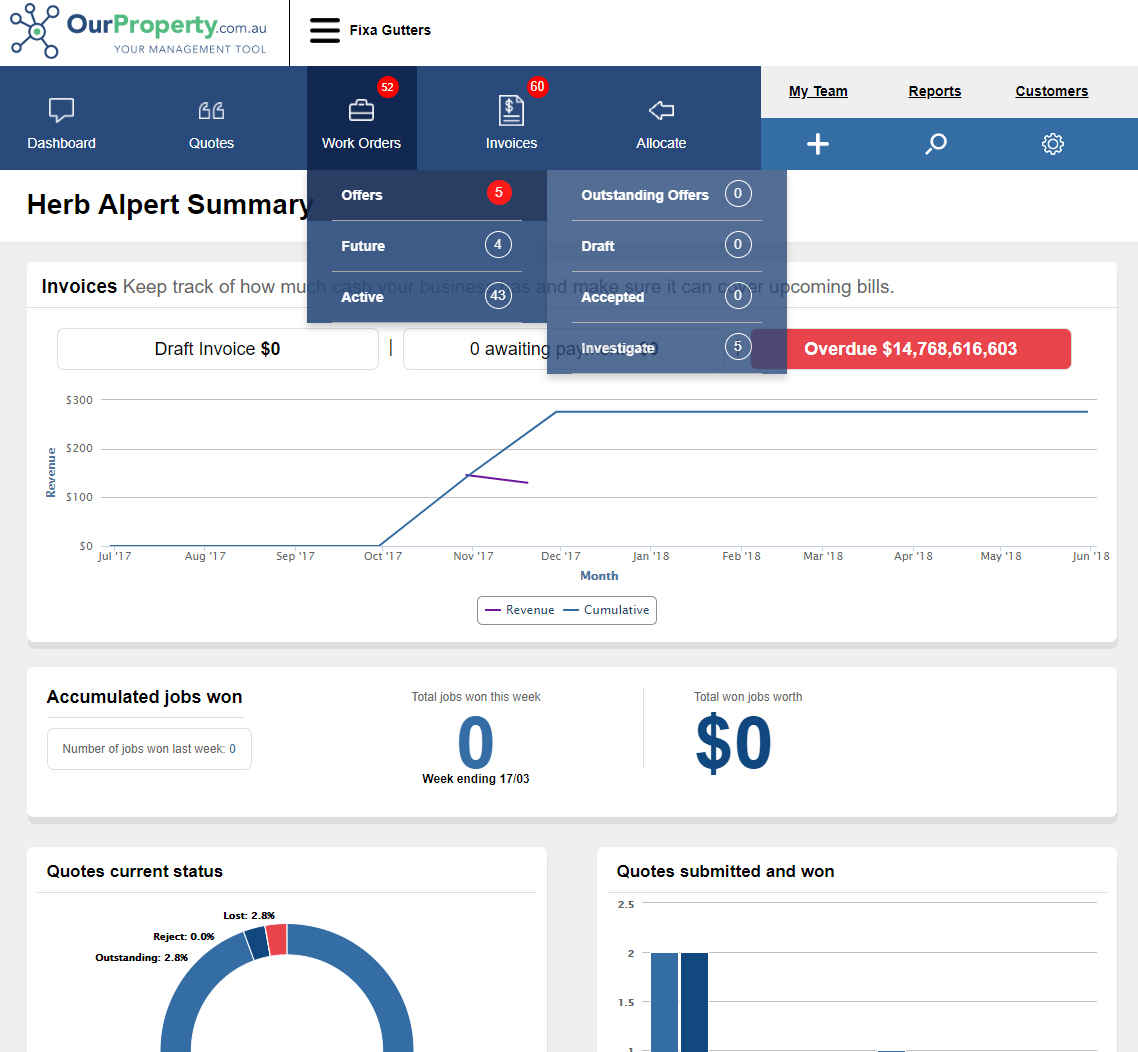Click the awaiting payment button
The width and height of the screenshot is (1138, 1052).
pos(563,349)
